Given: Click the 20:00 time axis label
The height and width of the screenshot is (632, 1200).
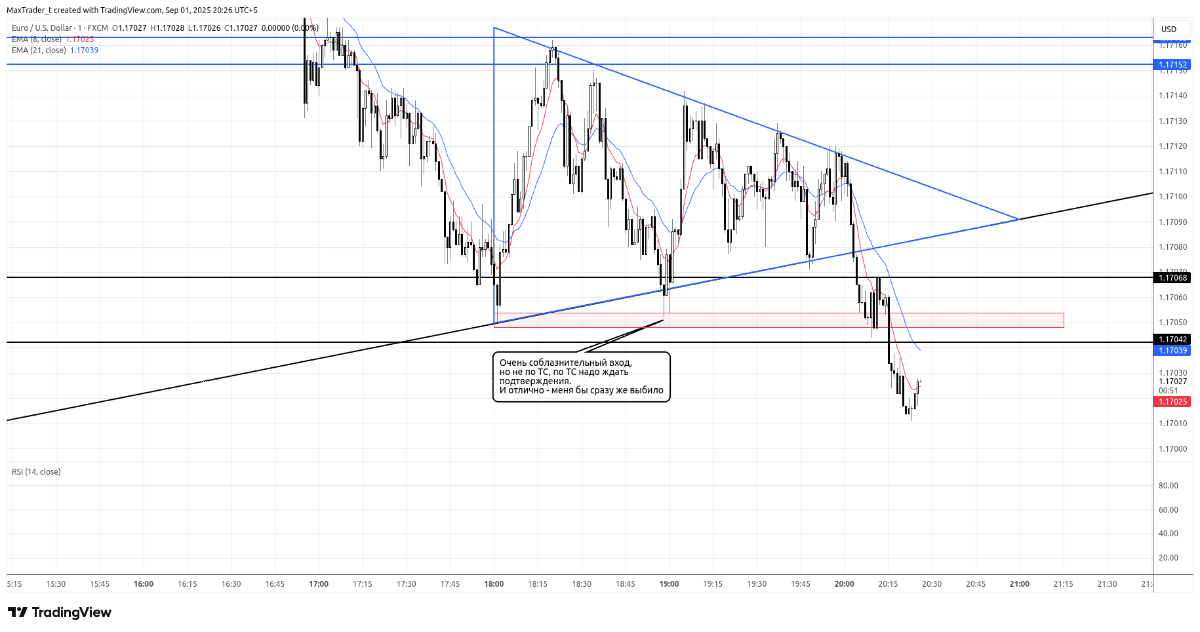Looking at the screenshot, I should 844,583.
